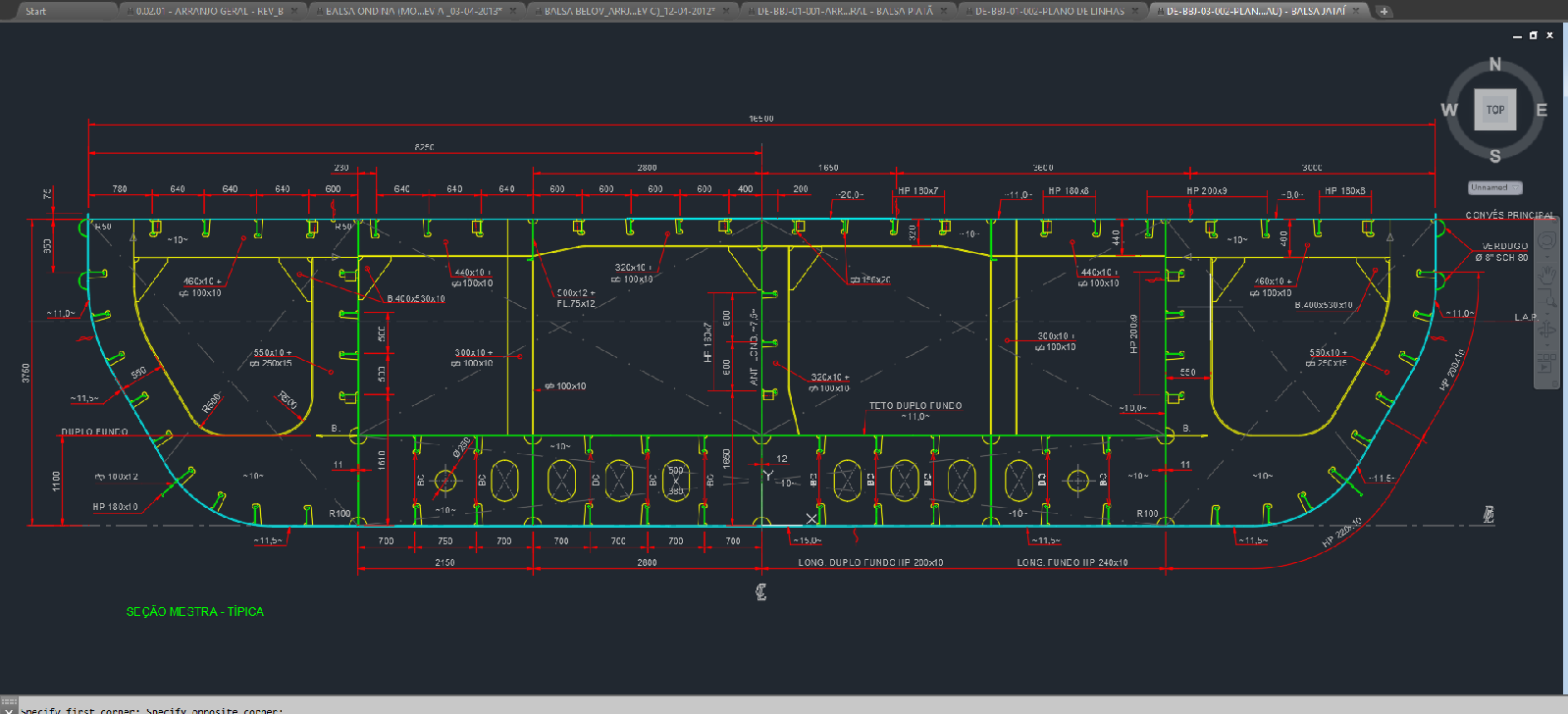
Task: Close the PLANO DE LINHAS tab
Action: [1136, 11]
